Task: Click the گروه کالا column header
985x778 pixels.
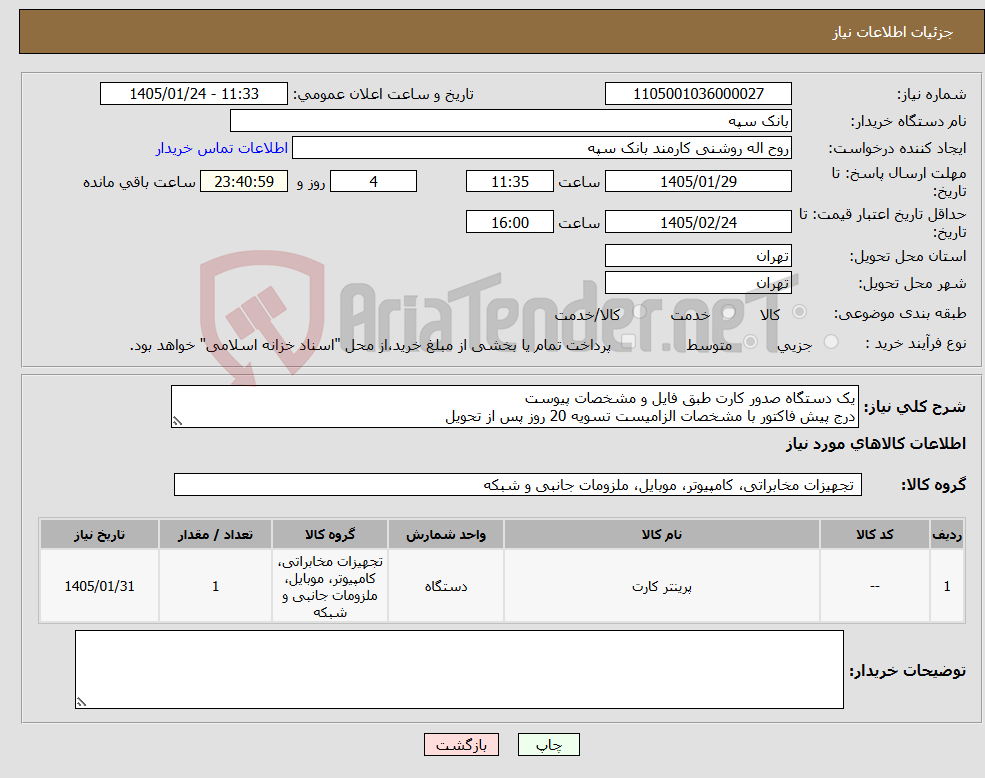Action: [x=330, y=534]
